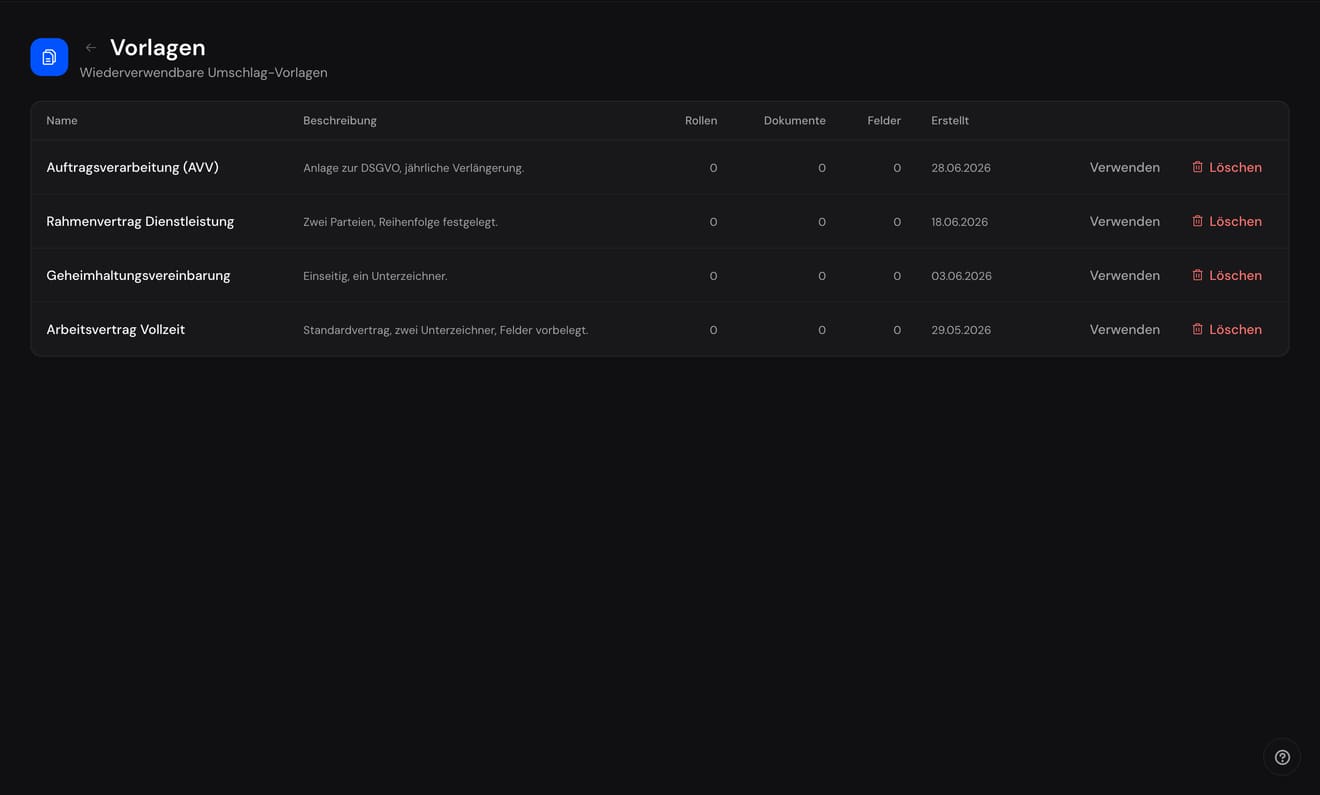The width and height of the screenshot is (1320, 795).
Task: Select Löschen label for Auftragsverarbeitung (AVV)
Action: coord(1235,167)
